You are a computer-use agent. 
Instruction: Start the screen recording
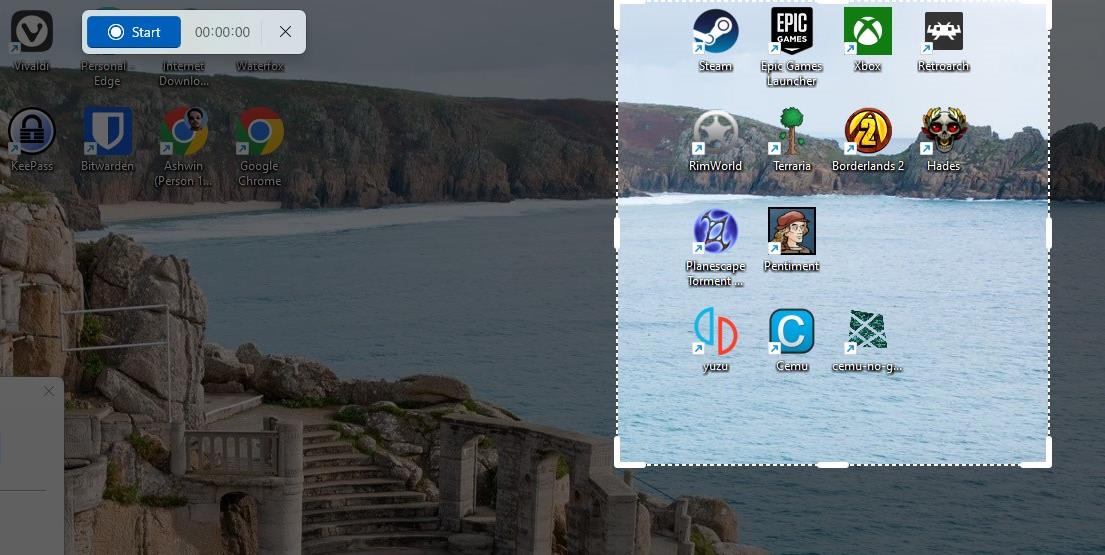(x=134, y=32)
